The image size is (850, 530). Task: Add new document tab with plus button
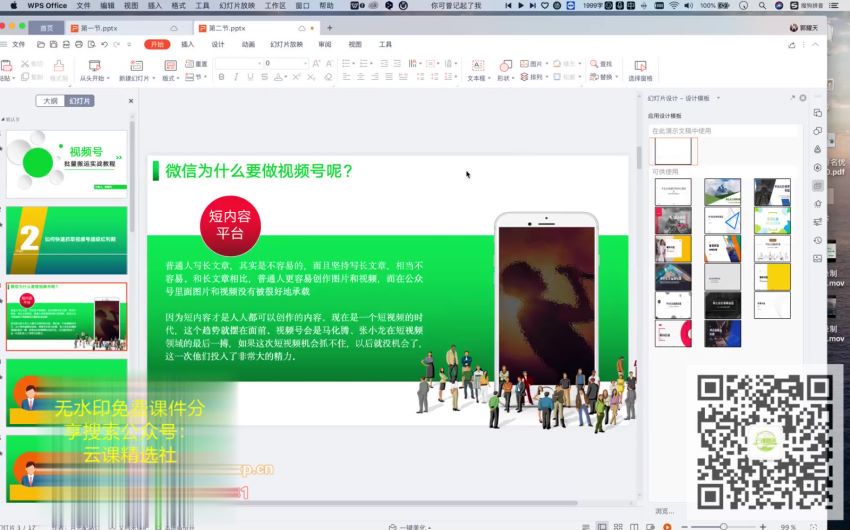[330, 28]
